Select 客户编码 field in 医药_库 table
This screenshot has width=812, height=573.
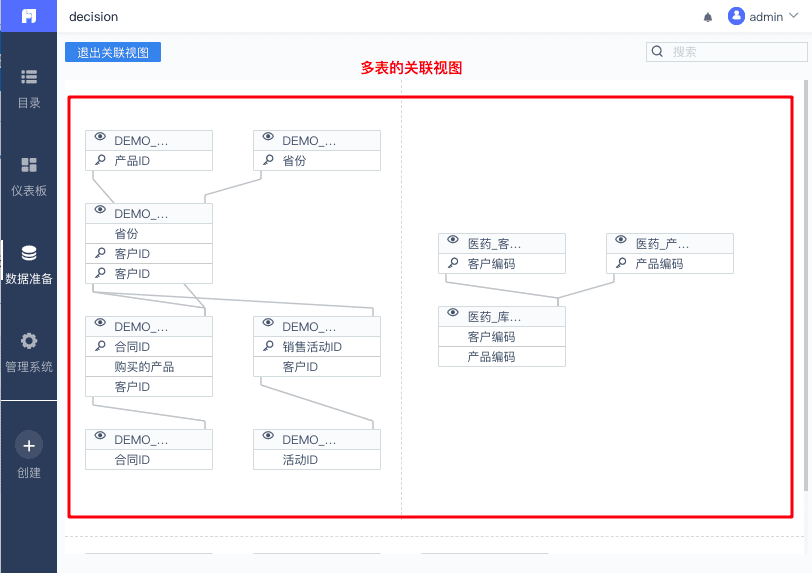502,337
